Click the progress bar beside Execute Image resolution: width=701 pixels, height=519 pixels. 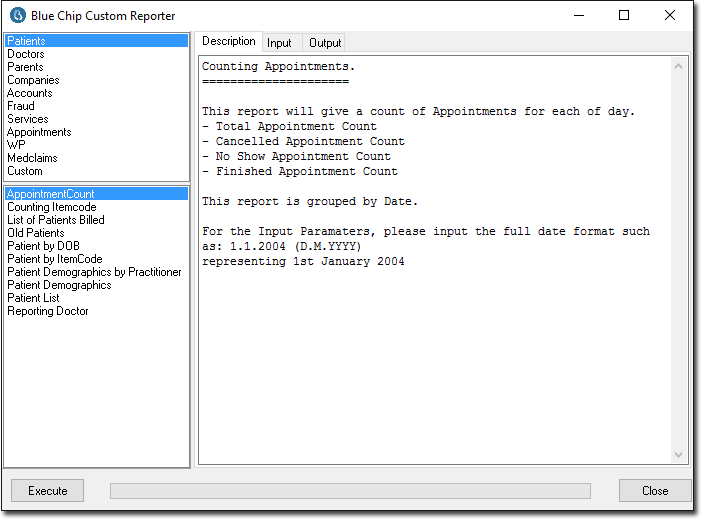350,491
